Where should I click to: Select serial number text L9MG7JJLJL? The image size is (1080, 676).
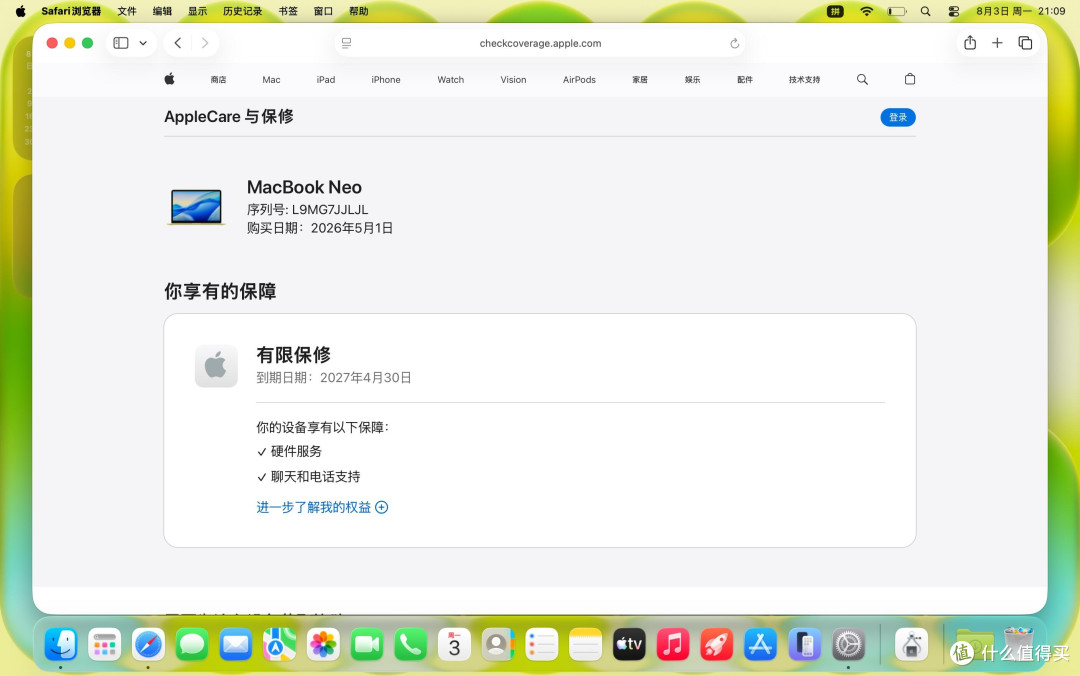pyautogui.click(x=330, y=209)
